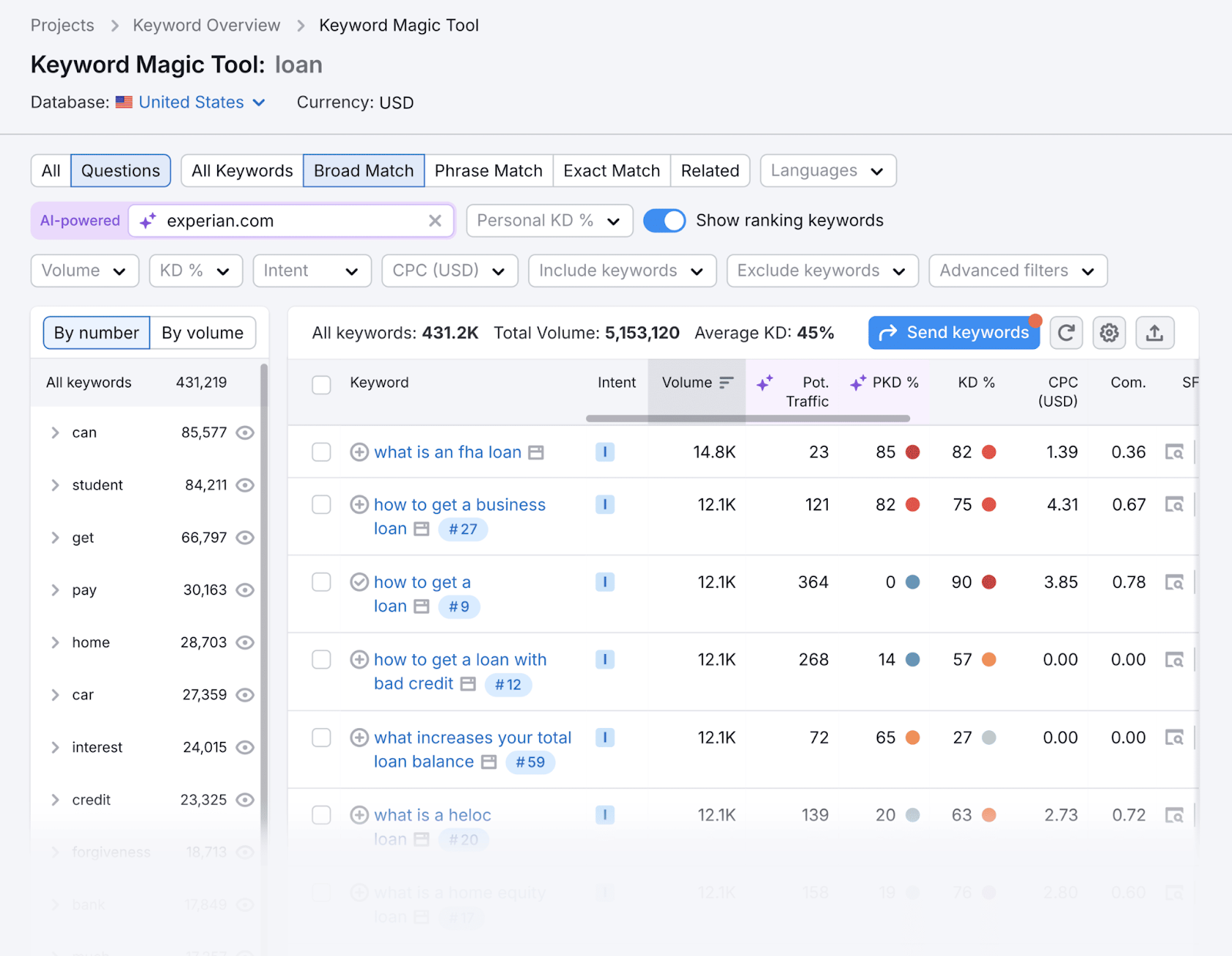Click the red KD dot beside 82
The image size is (1232, 956).
tap(989, 452)
